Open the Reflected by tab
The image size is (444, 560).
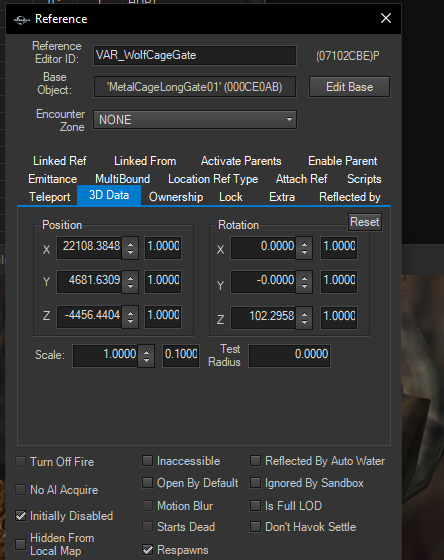pos(350,197)
